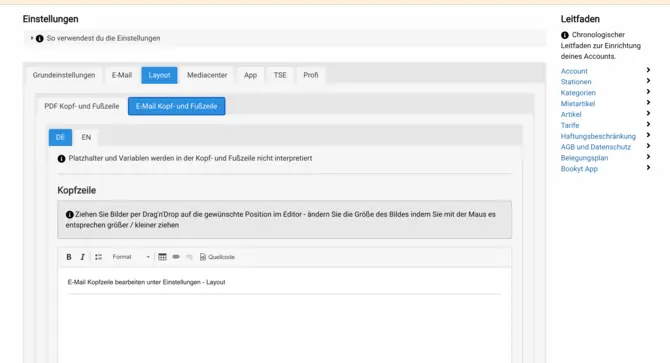
Task: Open the App tab
Action: pos(250,75)
